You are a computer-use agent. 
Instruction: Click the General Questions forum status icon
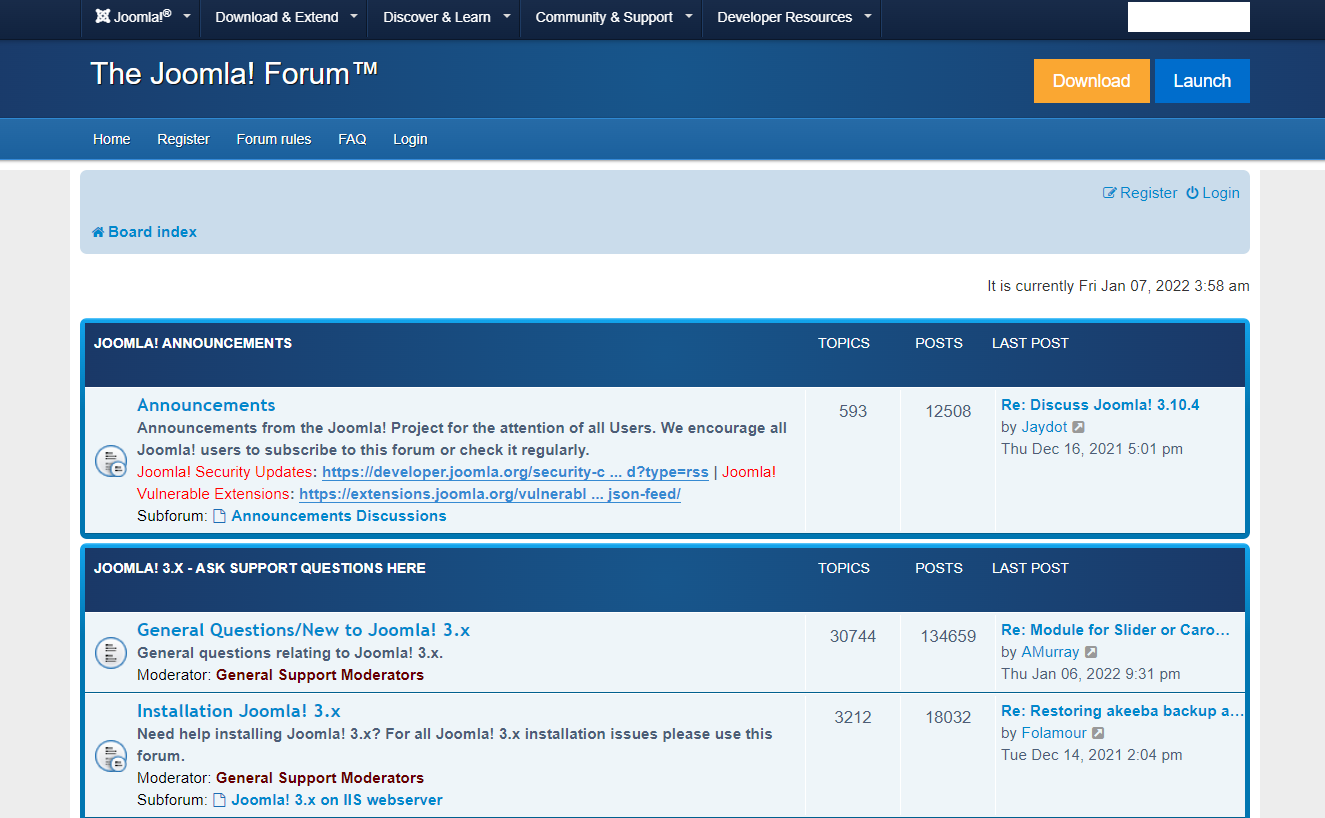111,653
